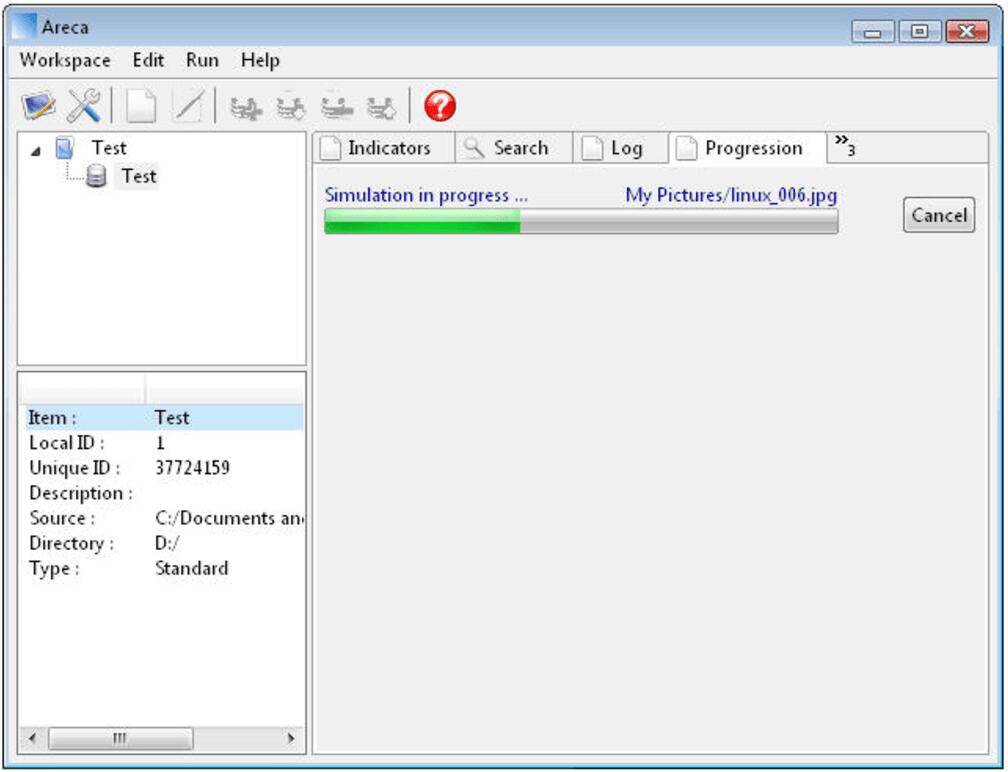Image resolution: width=1008 pixels, height=772 pixels.
Task: Click the 'Description :' property label
Action: [81, 493]
